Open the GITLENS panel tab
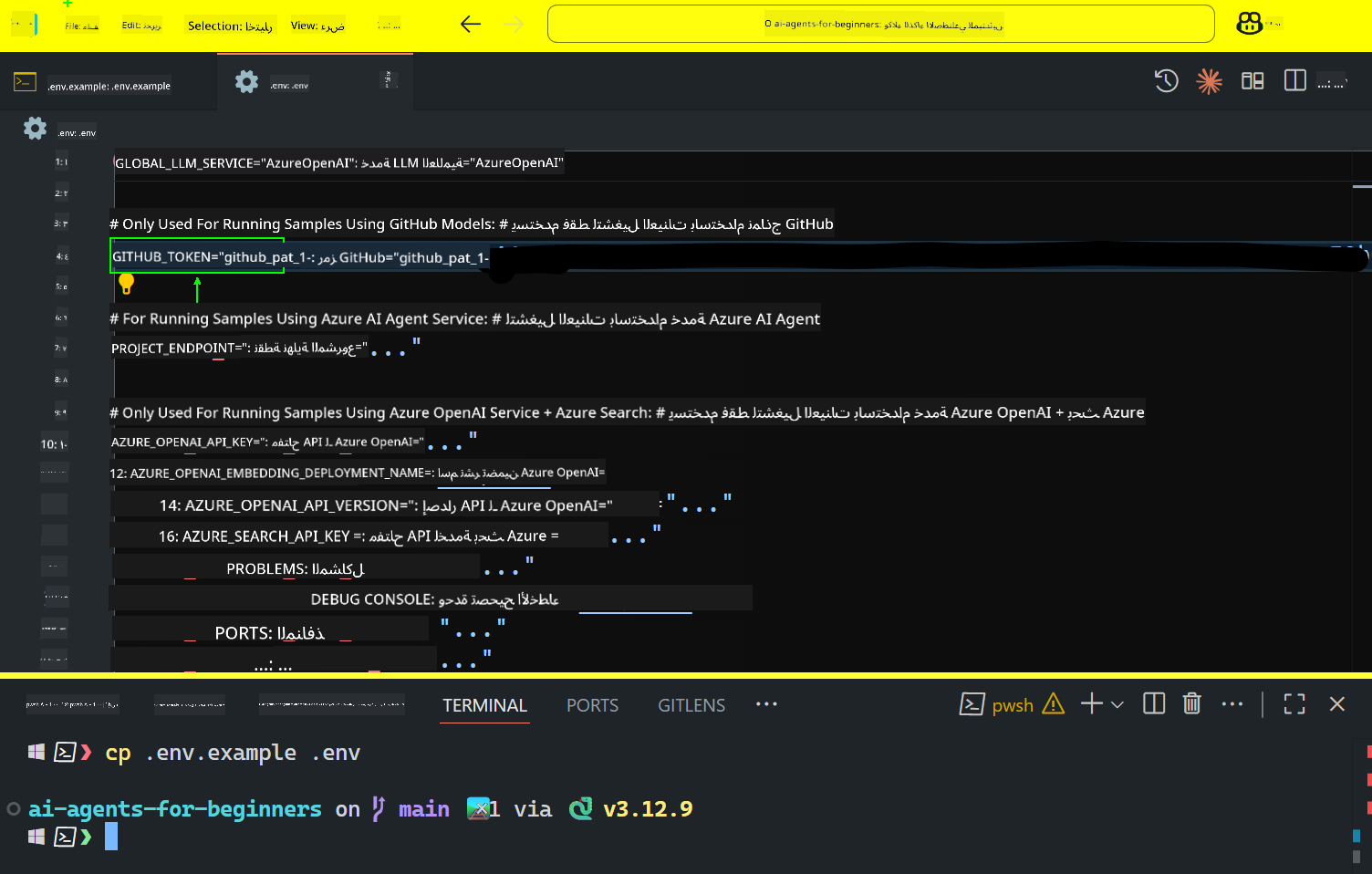 click(691, 705)
